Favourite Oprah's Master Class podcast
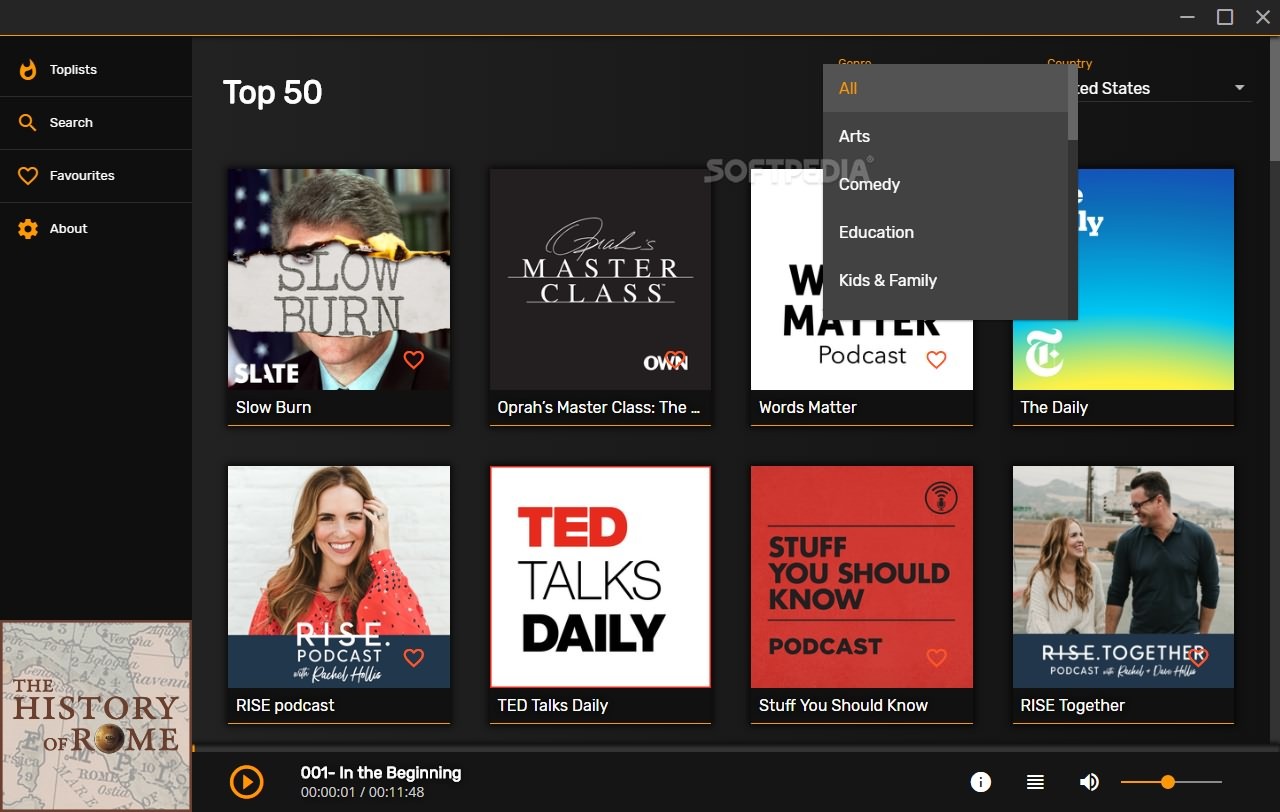Screen dimensions: 1280x812 point(676,360)
